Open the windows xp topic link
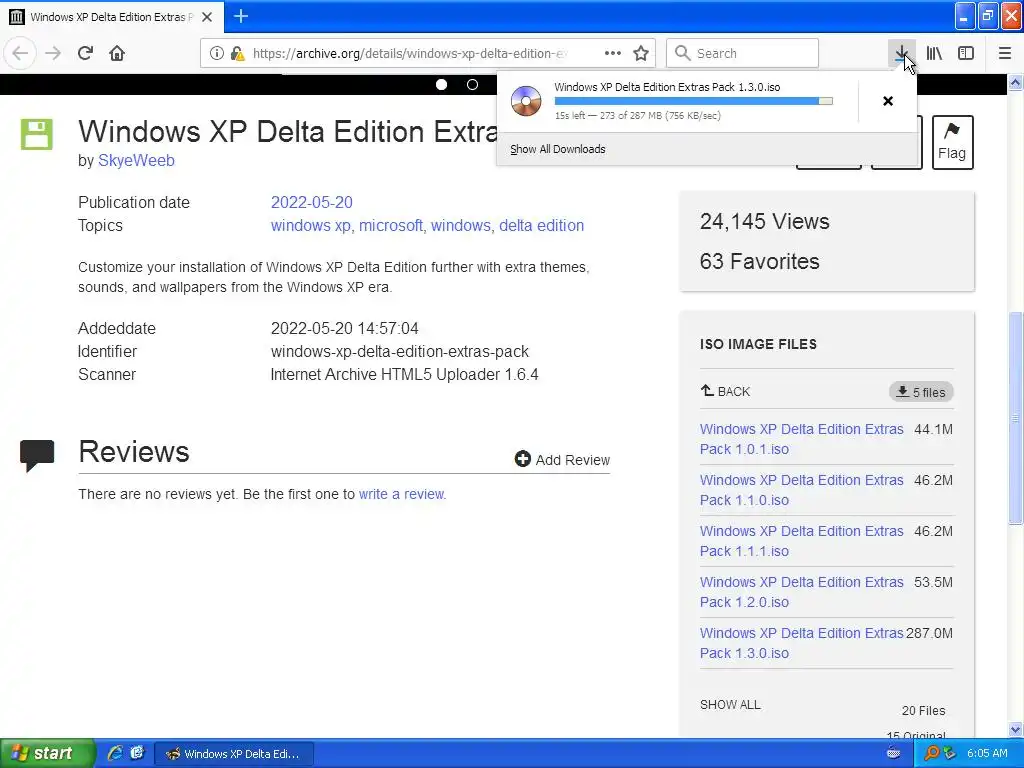 tap(310, 225)
